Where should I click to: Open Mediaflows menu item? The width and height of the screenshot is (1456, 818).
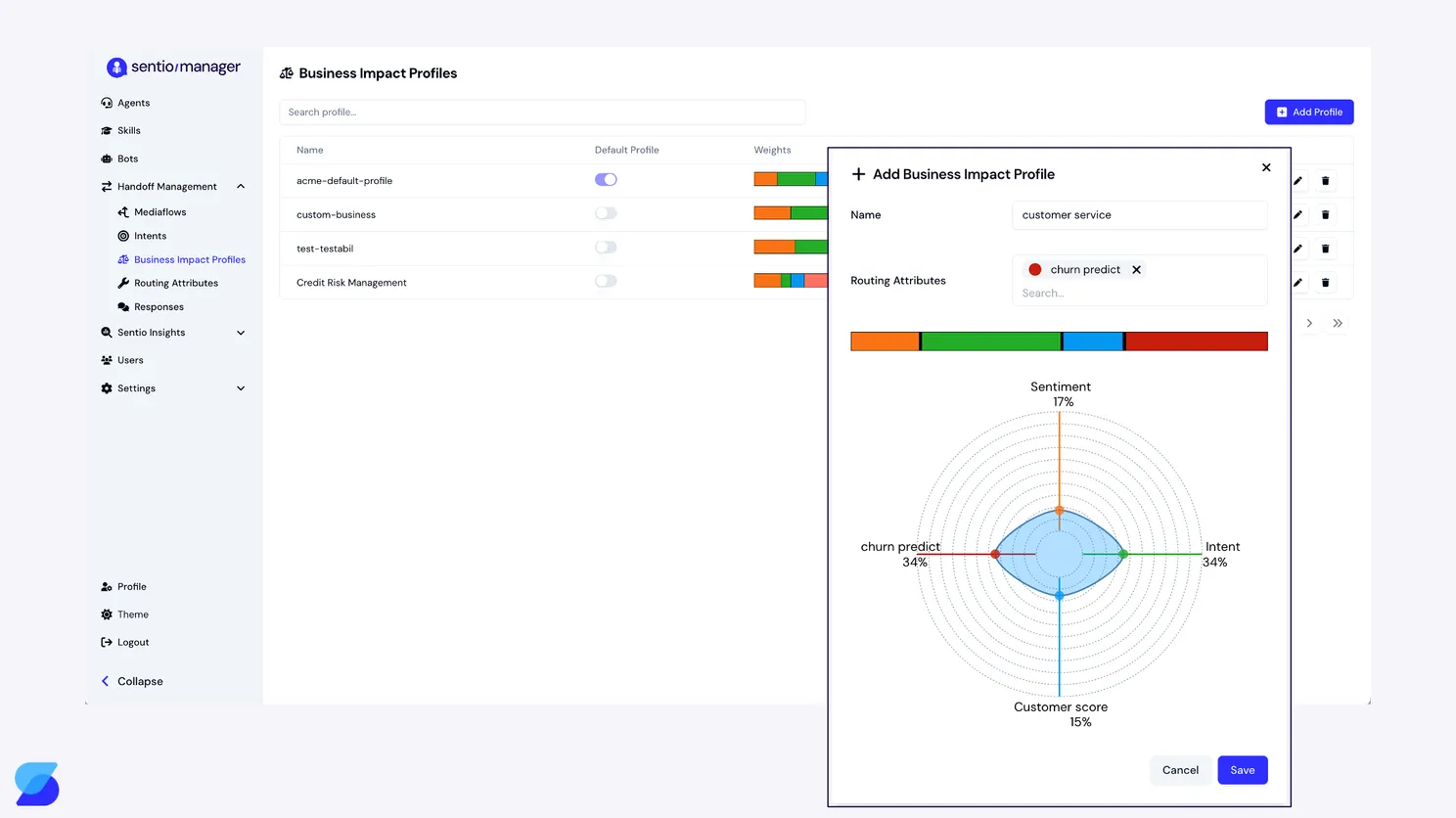click(x=160, y=211)
